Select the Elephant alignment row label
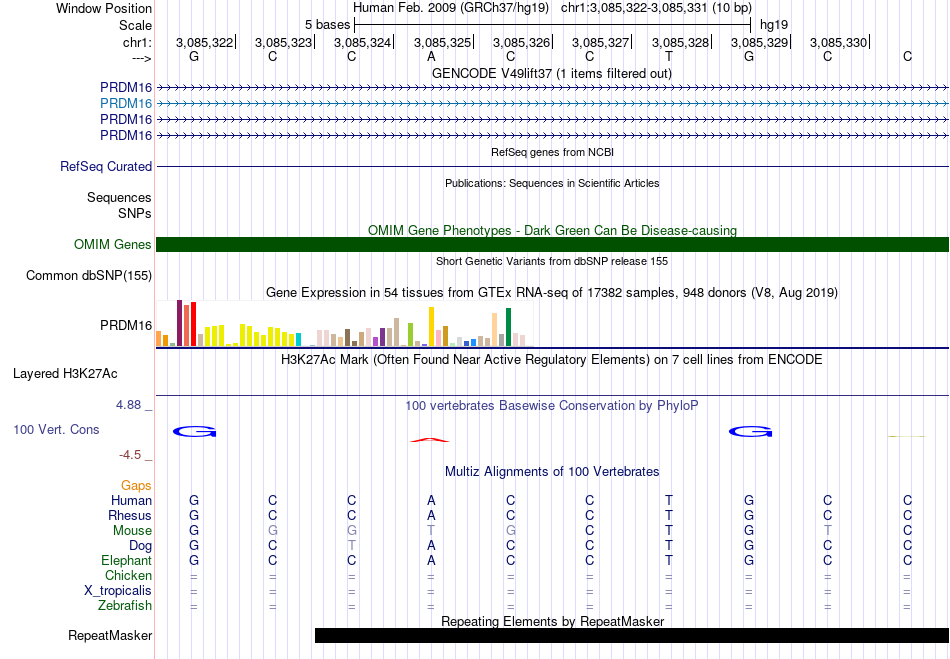The image size is (950, 659). click(x=127, y=561)
